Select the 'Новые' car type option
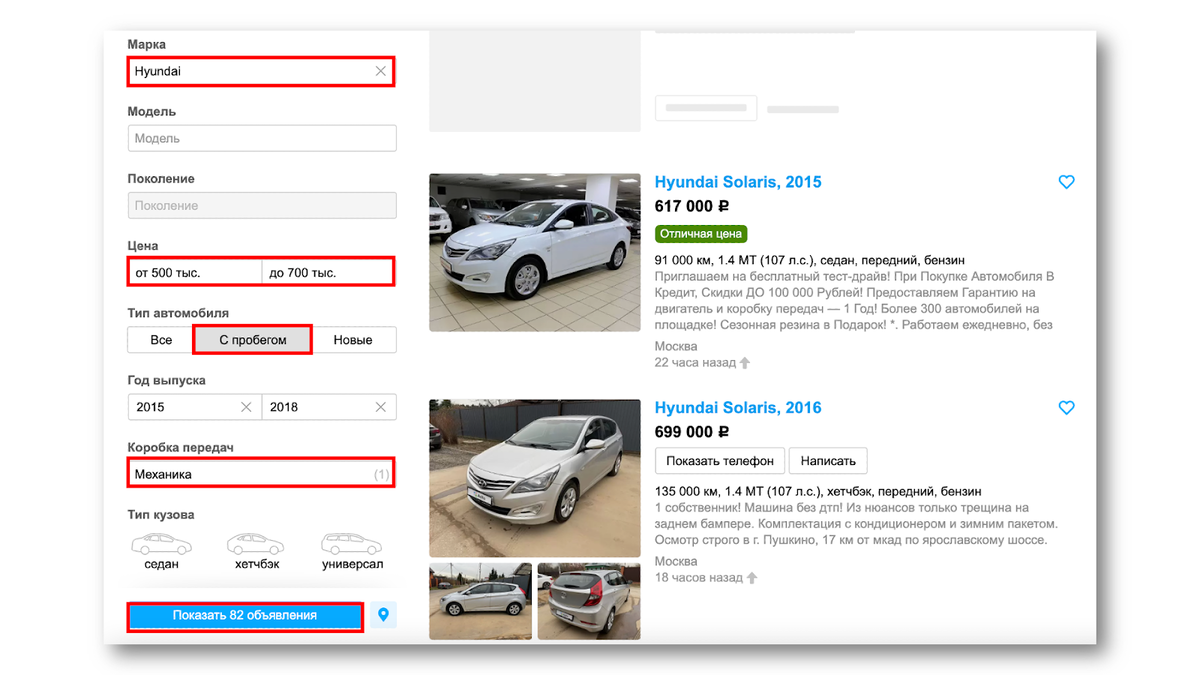This screenshot has width=1200, height=675. click(353, 340)
